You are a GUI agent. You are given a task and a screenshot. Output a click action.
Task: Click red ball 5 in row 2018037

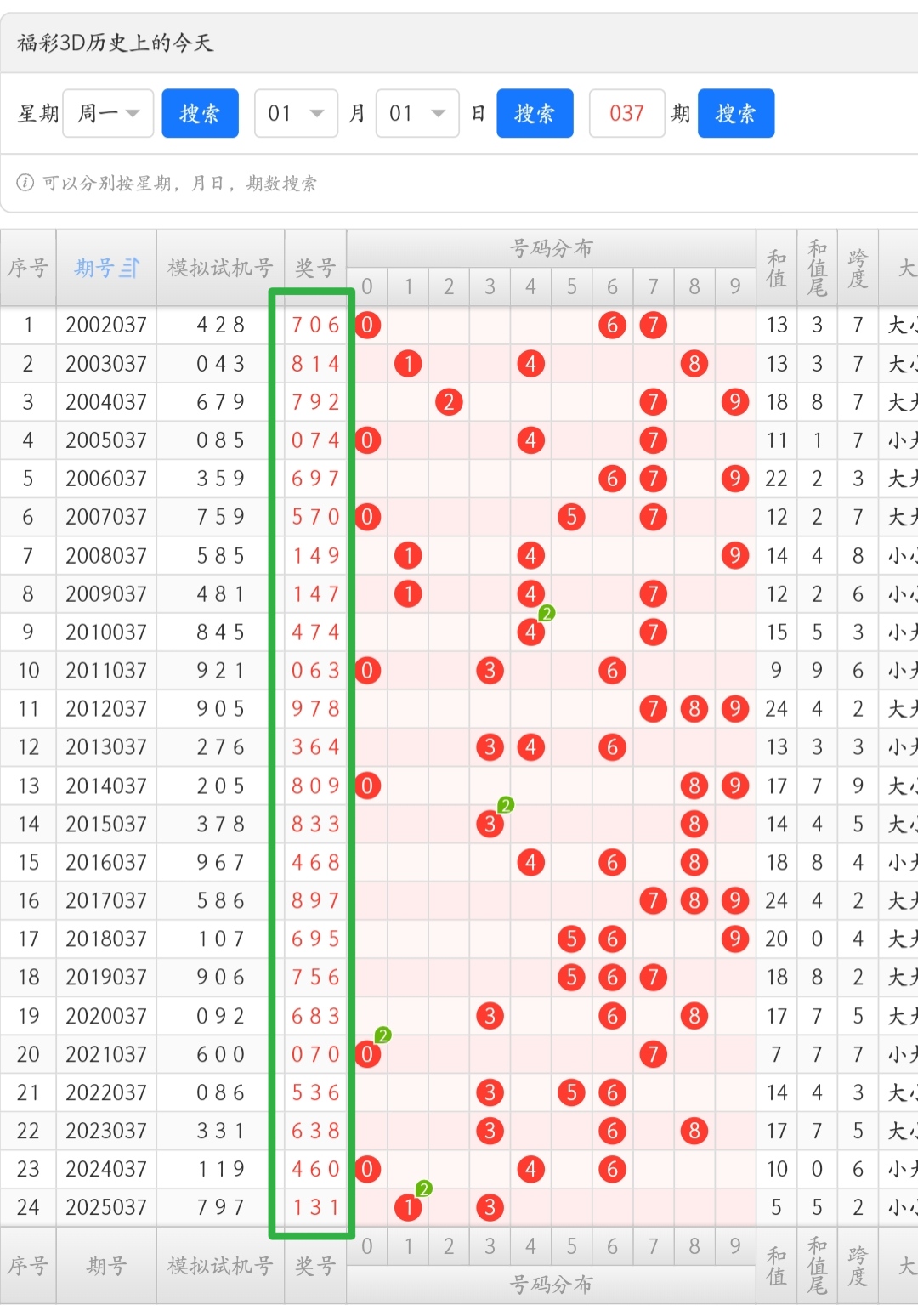click(571, 939)
